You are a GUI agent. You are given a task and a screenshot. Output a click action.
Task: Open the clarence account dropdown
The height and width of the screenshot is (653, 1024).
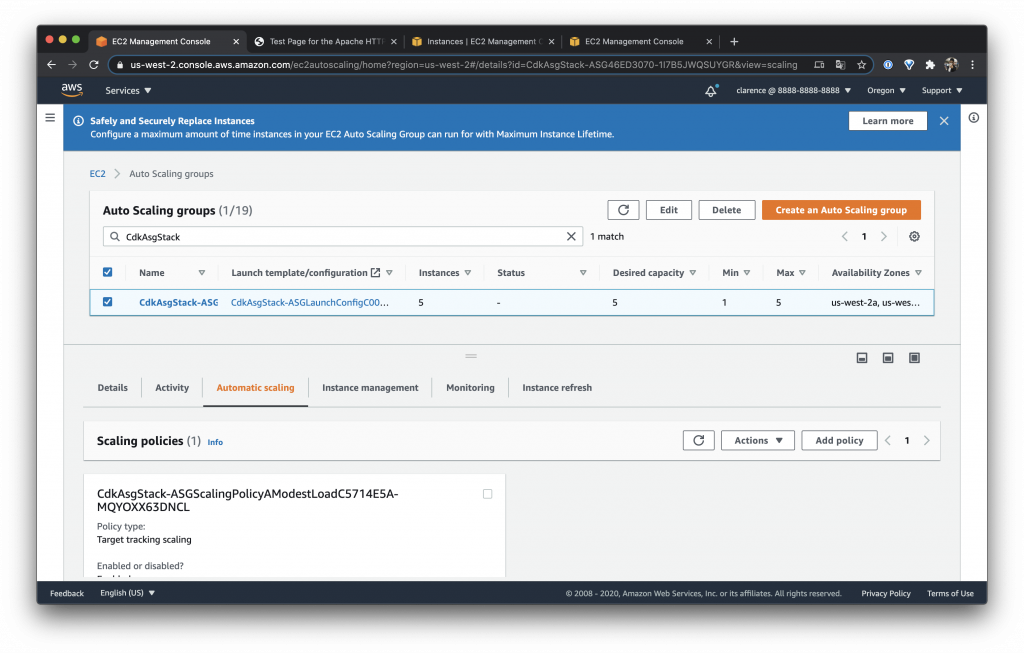pyautogui.click(x=793, y=91)
